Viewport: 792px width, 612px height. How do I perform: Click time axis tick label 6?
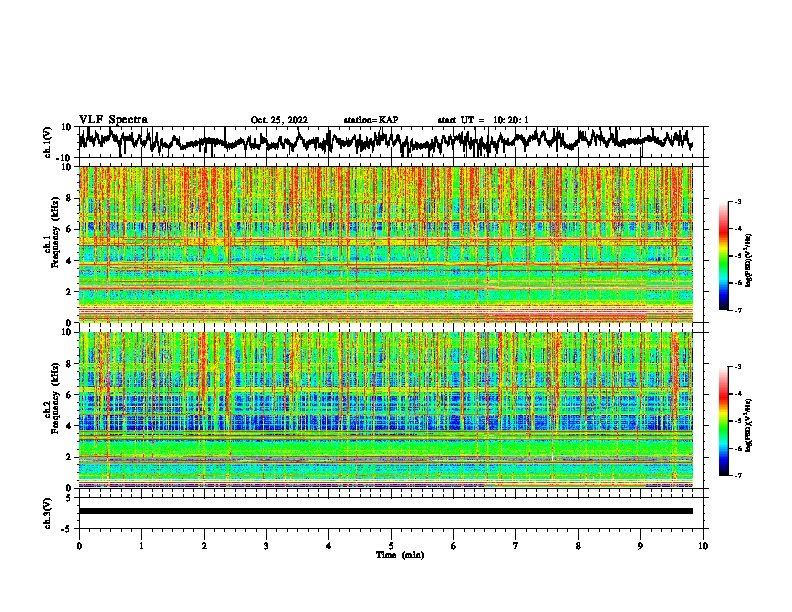[454, 546]
